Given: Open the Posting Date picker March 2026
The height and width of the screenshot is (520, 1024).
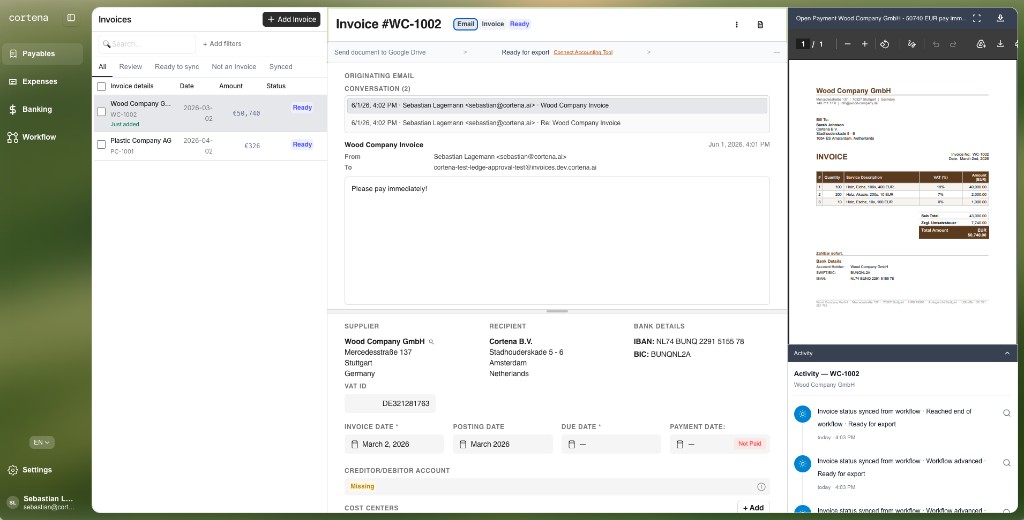Looking at the screenshot, I should coord(502,444).
